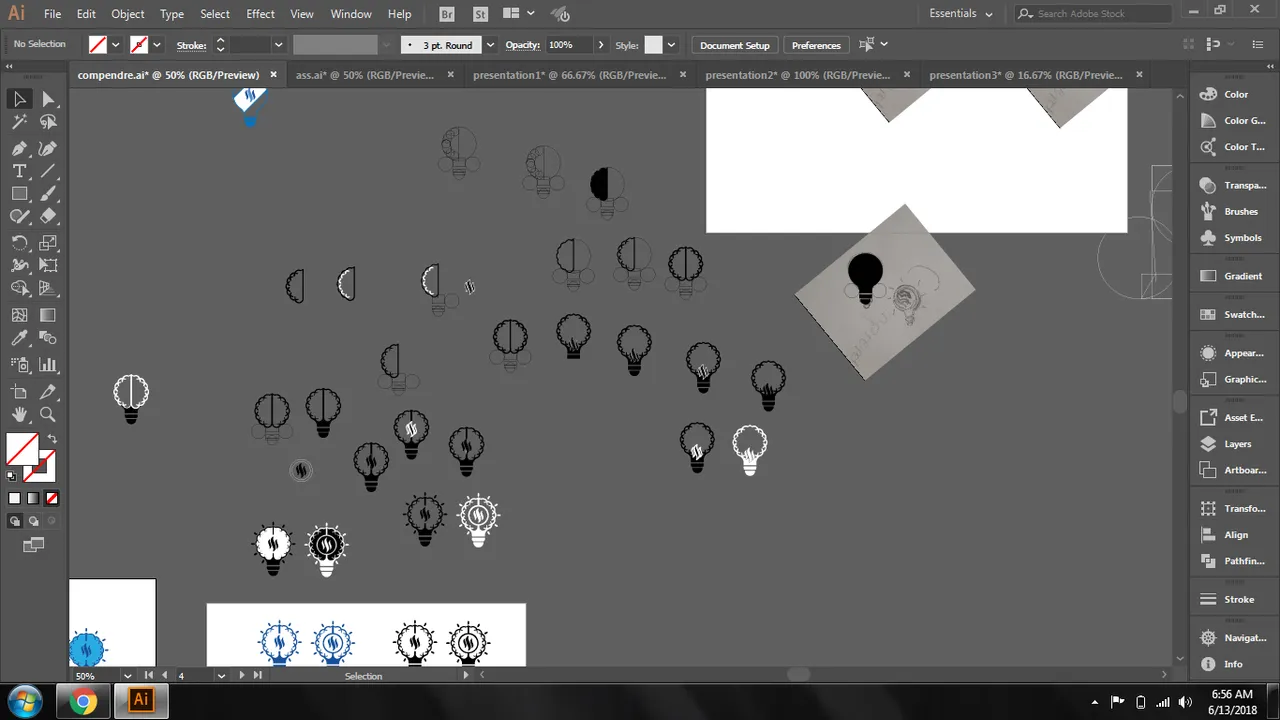Switch to the presentation1 document tab
This screenshot has height=720, width=1280.
click(570, 75)
